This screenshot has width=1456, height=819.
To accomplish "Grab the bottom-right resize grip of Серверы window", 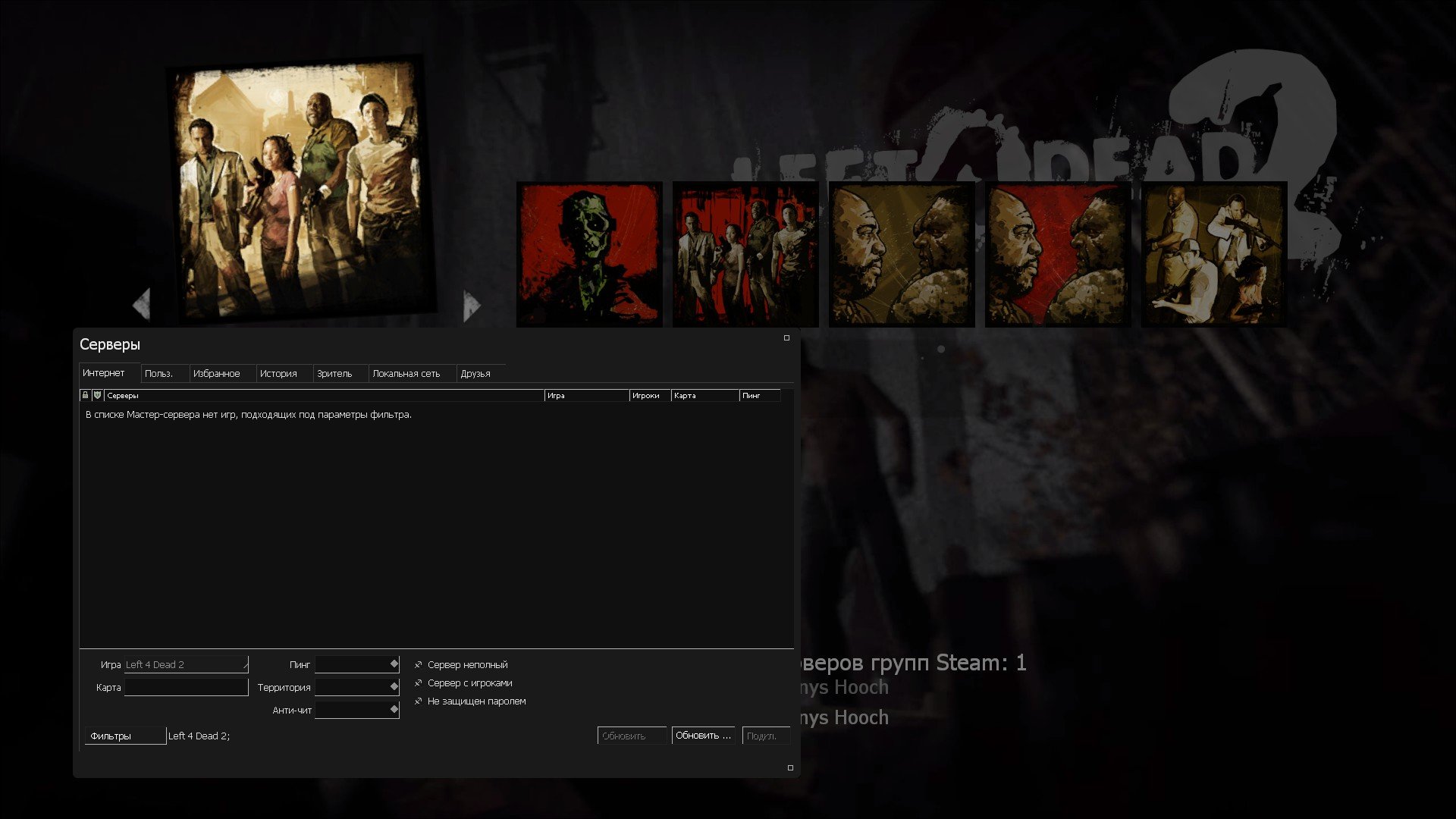I will pyautogui.click(x=790, y=767).
